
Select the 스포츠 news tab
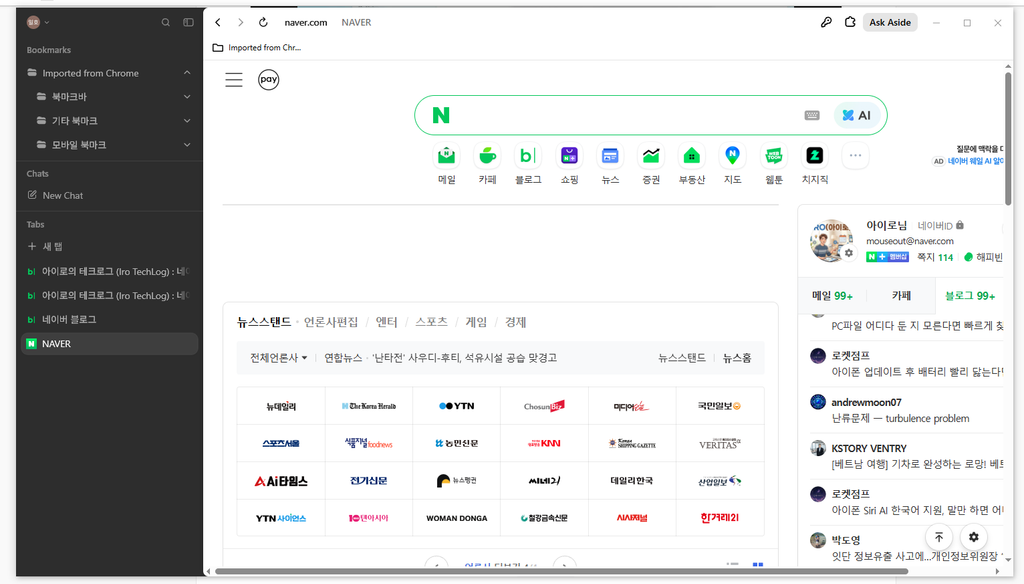point(432,322)
